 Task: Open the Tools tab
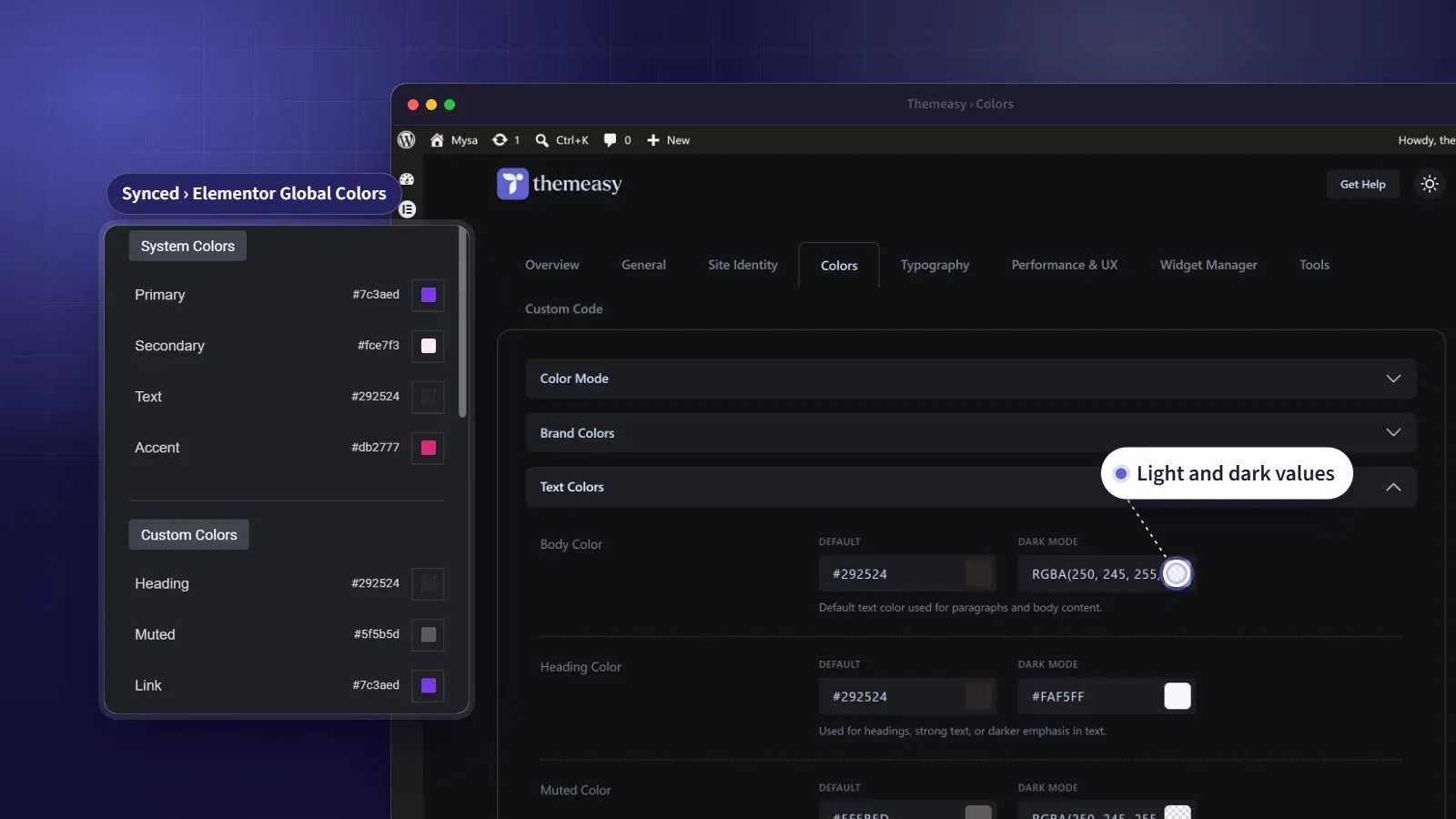[1314, 265]
